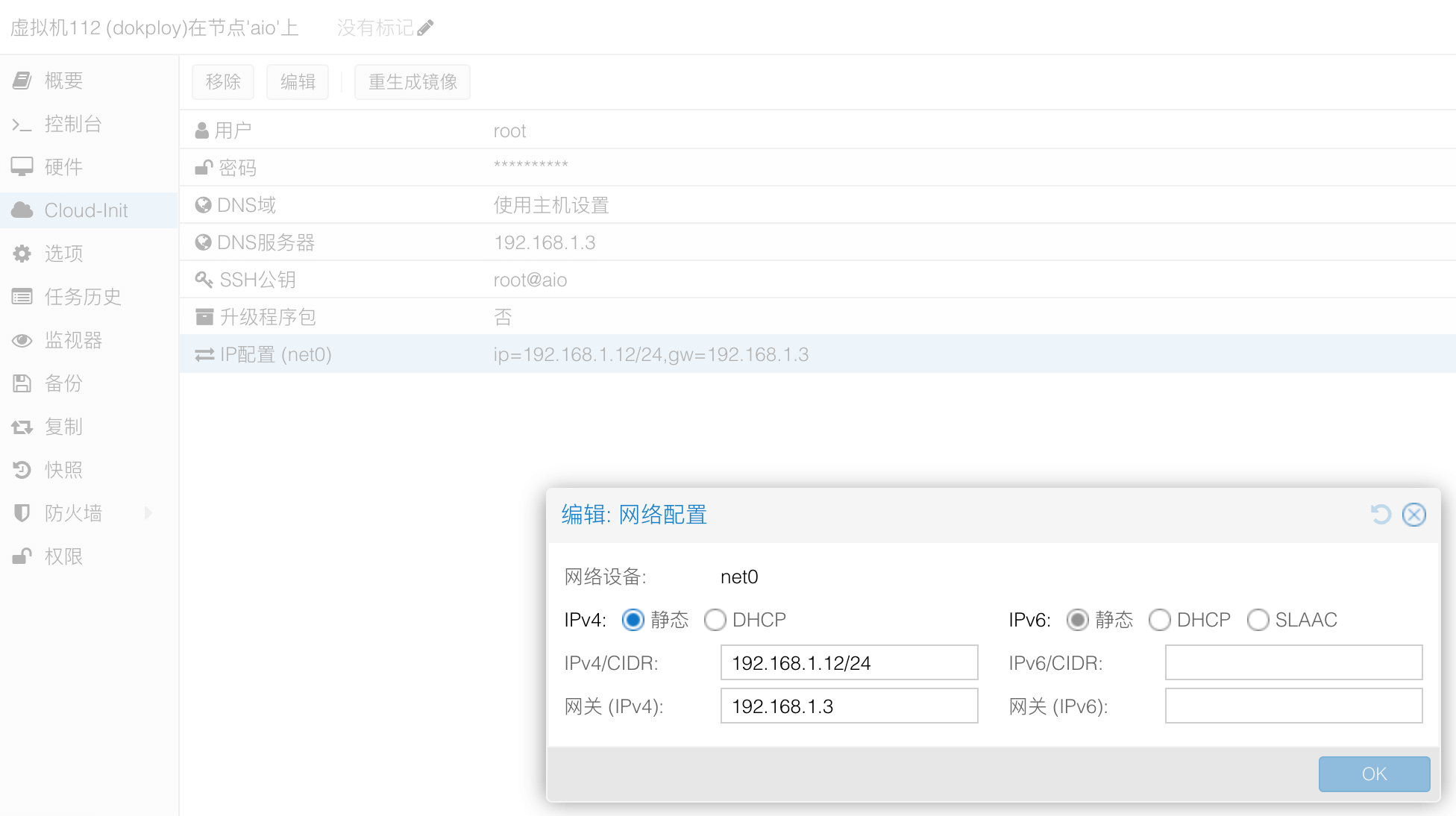This screenshot has height=816, width=1456.
Task: Open 硬件 hardware via monitor icon
Action: [22, 167]
